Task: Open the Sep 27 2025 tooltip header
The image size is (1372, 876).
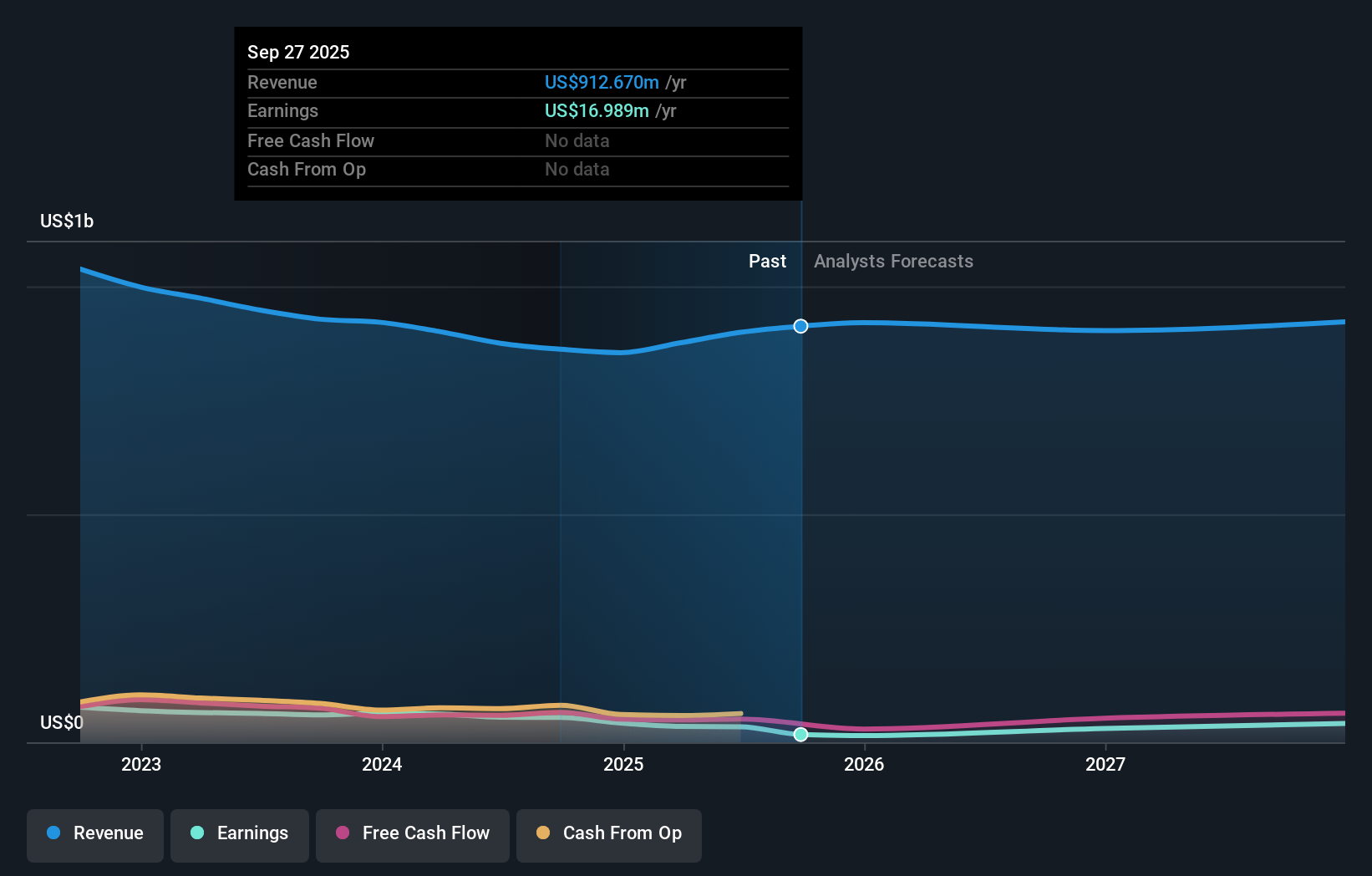Action: coord(298,52)
